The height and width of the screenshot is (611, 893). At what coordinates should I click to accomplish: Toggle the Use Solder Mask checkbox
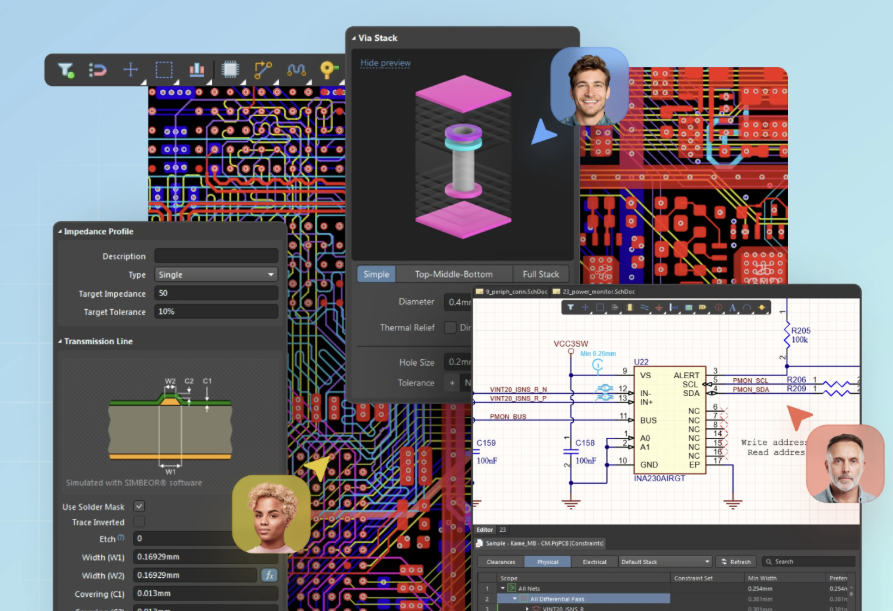click(139, 506)
